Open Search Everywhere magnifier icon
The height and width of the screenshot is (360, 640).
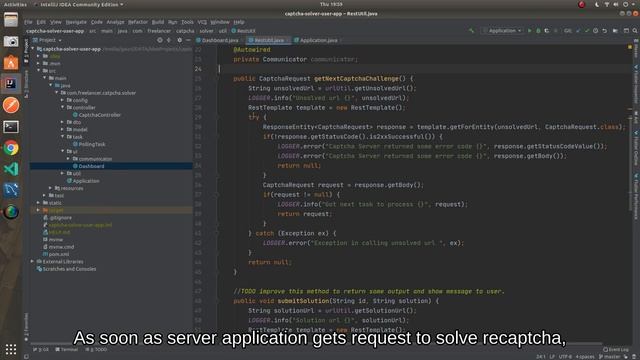(x=635, y=31)
